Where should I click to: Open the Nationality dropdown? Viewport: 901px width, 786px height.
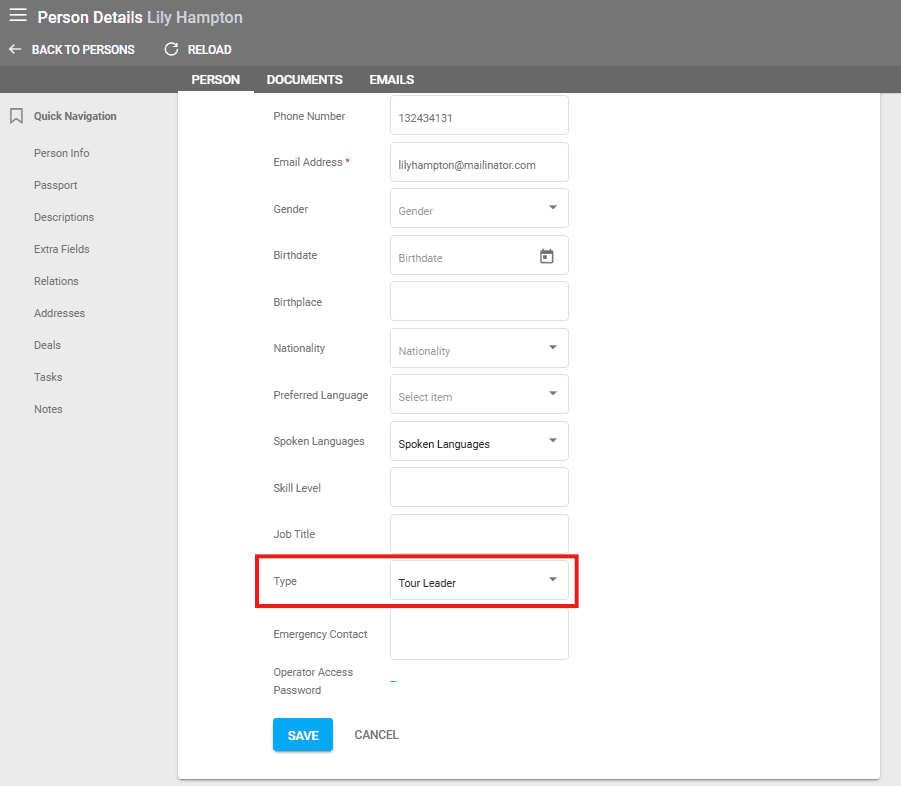click(x=552, y=348)
